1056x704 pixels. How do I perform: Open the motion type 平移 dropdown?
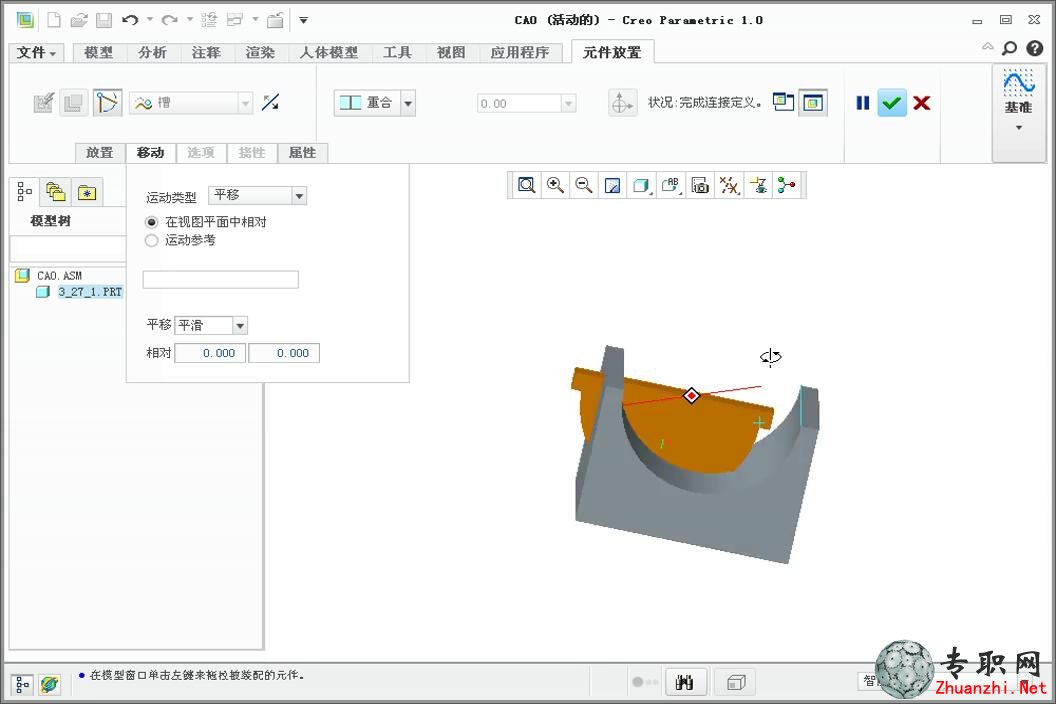click(300, 195)
